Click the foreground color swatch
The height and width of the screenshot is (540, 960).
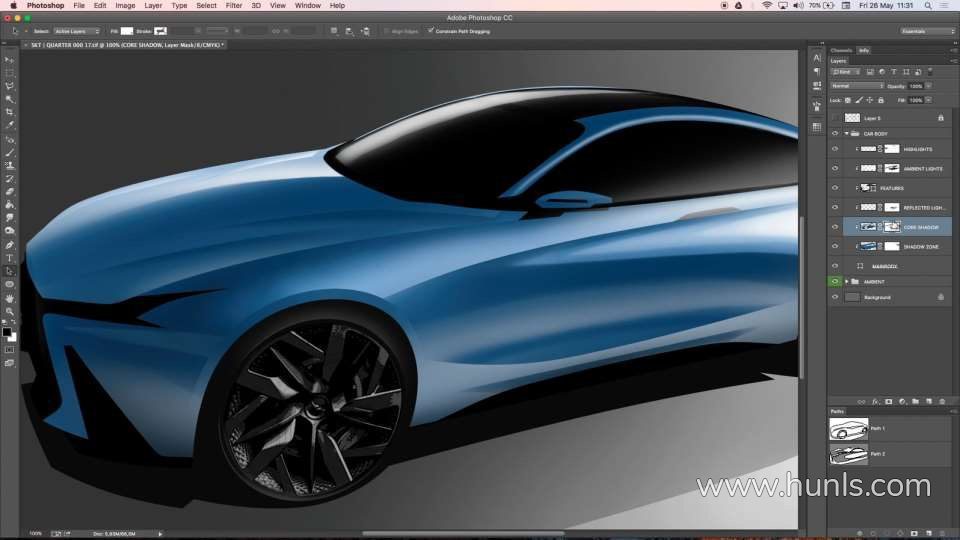(x=6, y=331)
